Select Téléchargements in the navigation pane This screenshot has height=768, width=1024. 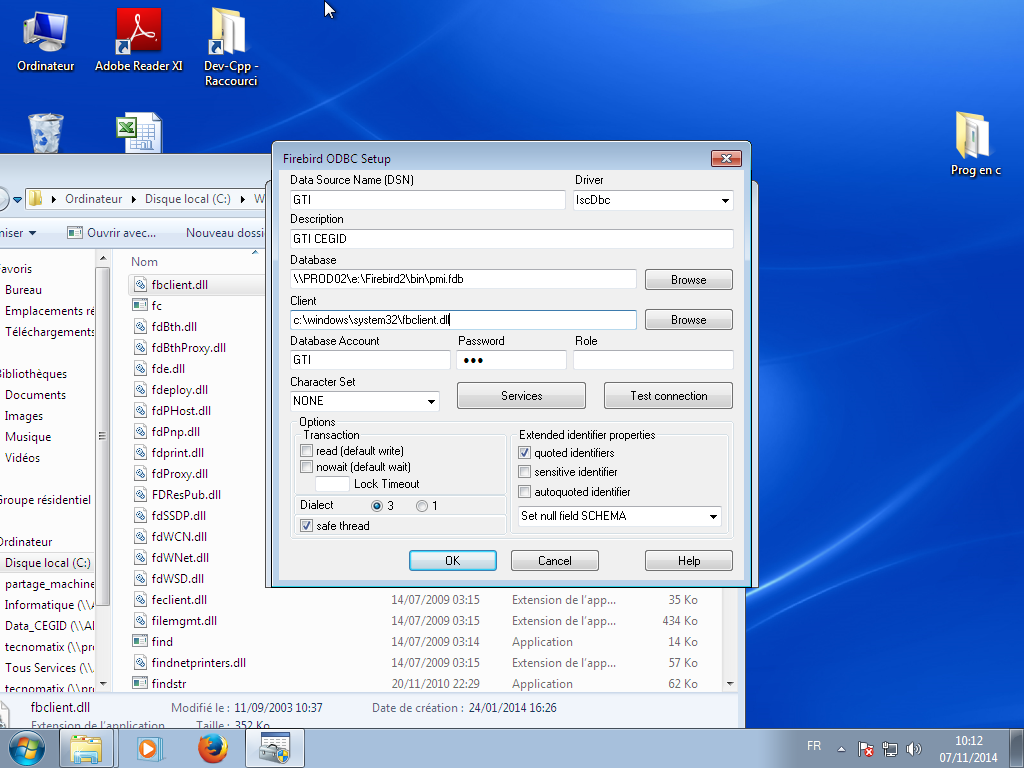(x=50, y=332)
